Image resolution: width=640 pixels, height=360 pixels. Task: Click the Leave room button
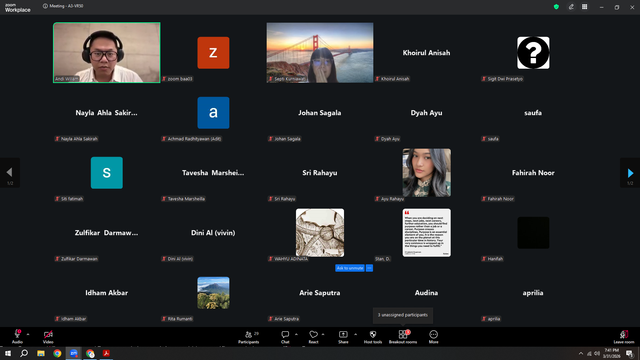(624, 336)
